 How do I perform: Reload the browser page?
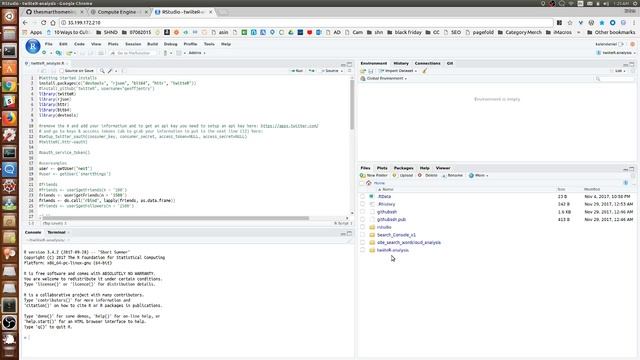(x=43, y=23)
